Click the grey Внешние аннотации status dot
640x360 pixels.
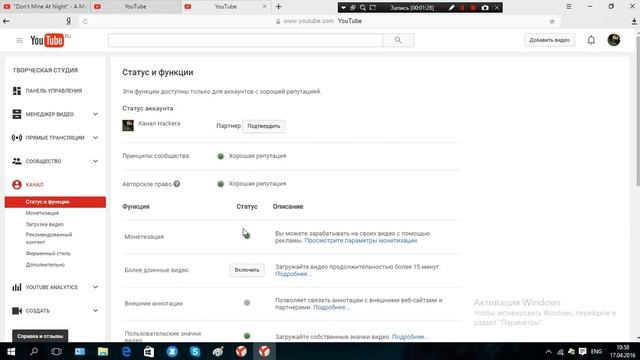click(x=247, y=303)
